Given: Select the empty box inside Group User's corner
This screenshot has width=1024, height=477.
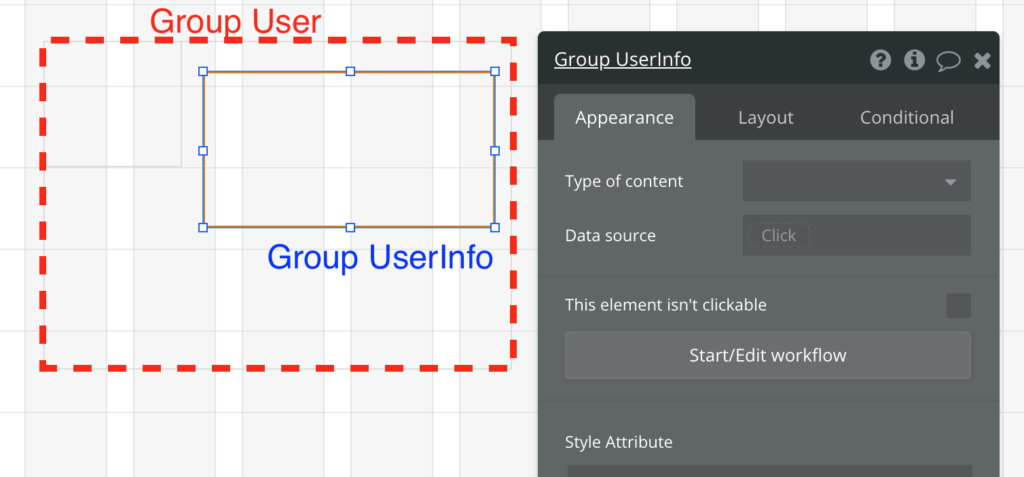Looking at the screenshot, I should coord(113,104).
